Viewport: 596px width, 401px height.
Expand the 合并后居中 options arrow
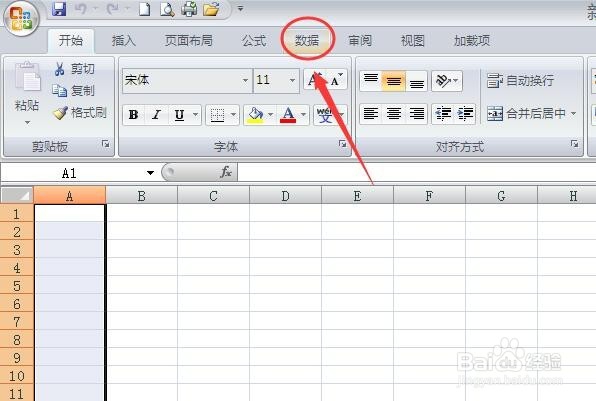573,114
